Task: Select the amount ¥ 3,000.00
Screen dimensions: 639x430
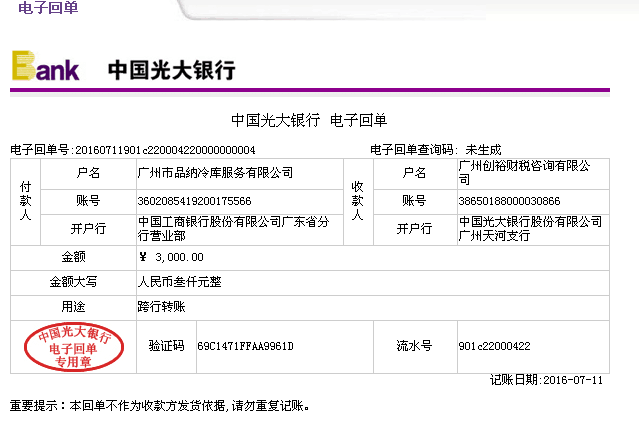Action: (x=171, y=257)
